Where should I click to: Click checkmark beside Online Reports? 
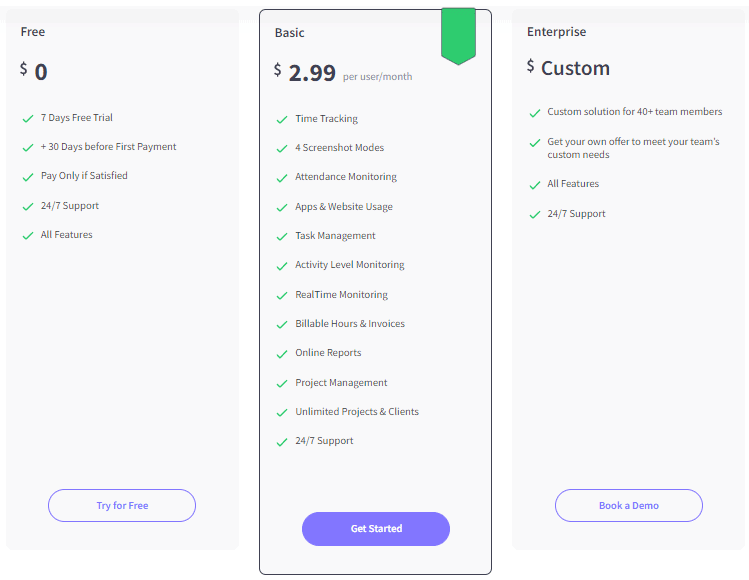[x=282, y=354]
